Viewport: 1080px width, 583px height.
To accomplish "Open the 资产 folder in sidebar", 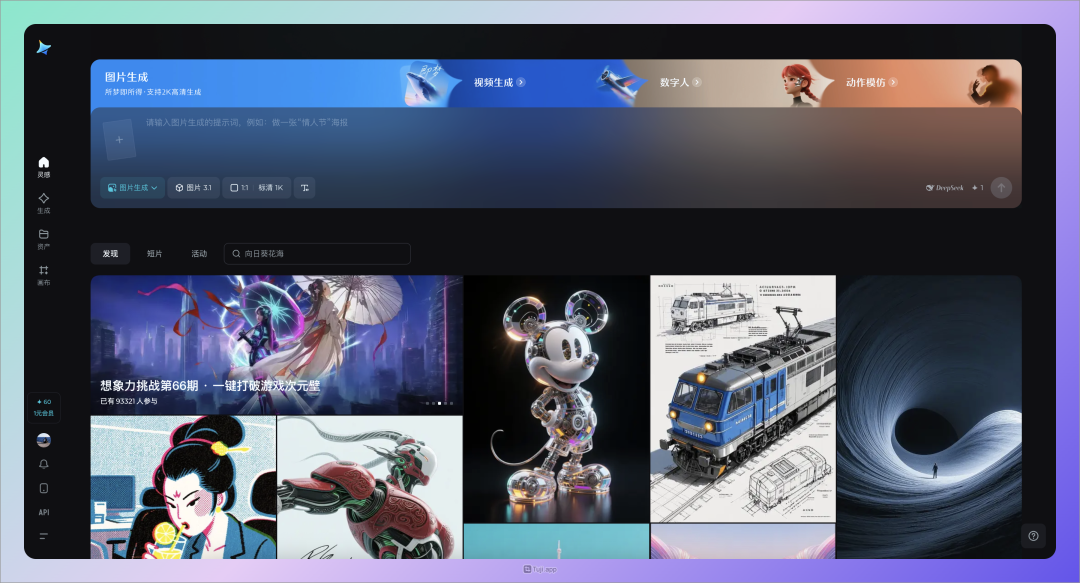I will coord(43,238).
